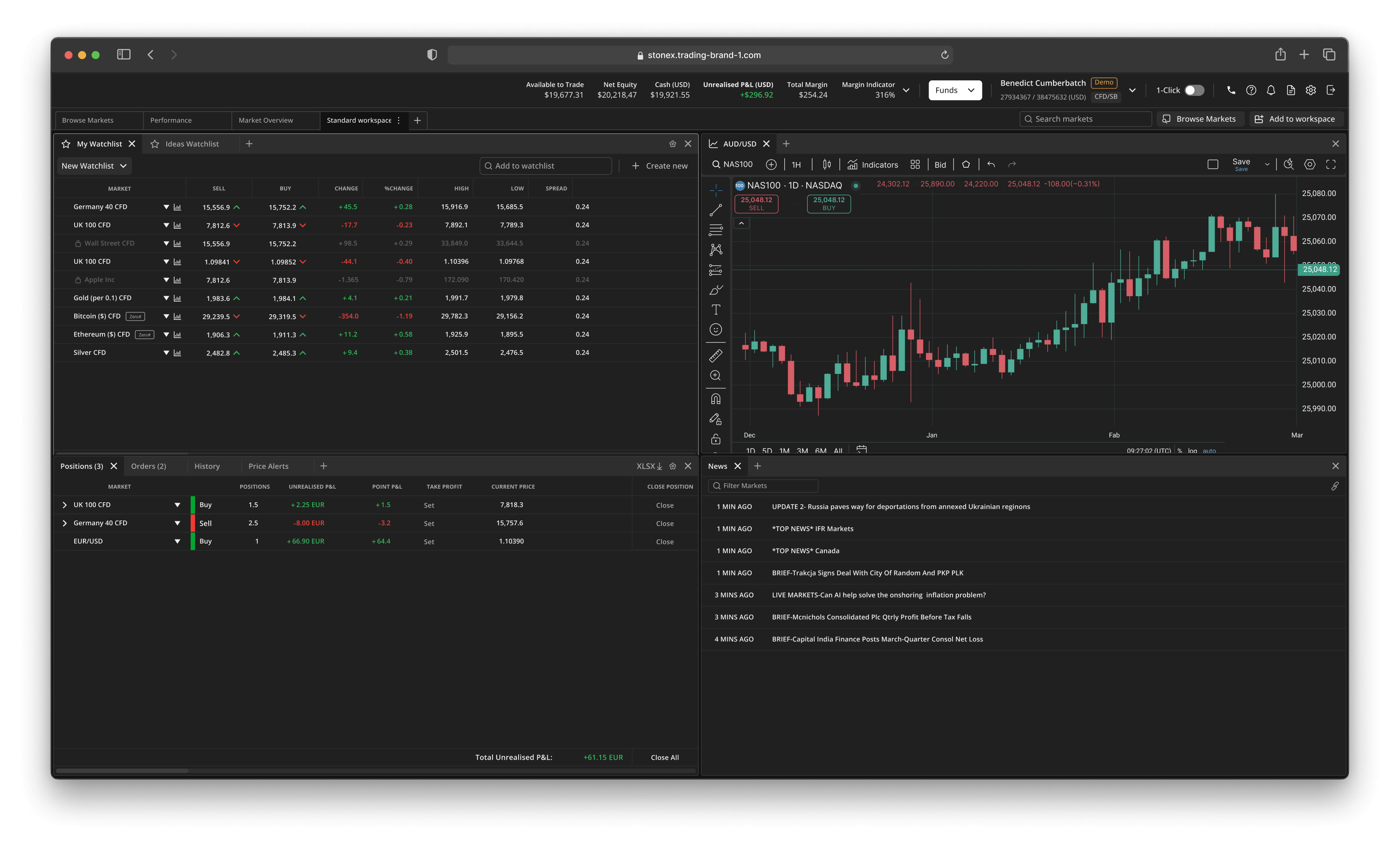
Task: Switch to the Orders (2) tab
Action: pyautogui.click(x=148, y=466)
